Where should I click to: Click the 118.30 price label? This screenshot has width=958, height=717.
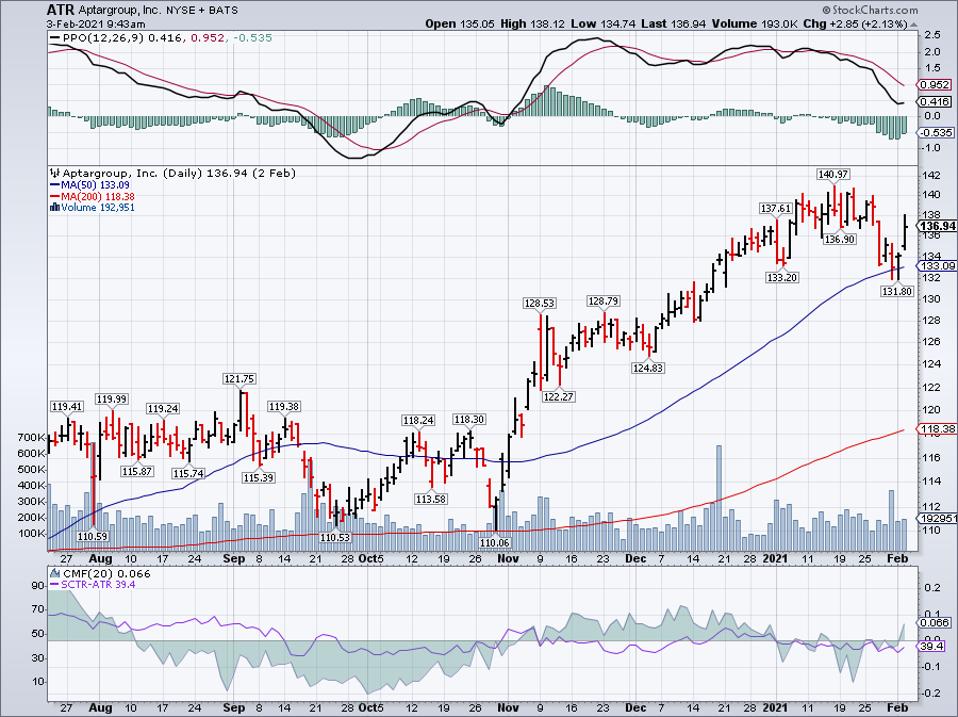[469, 419]
